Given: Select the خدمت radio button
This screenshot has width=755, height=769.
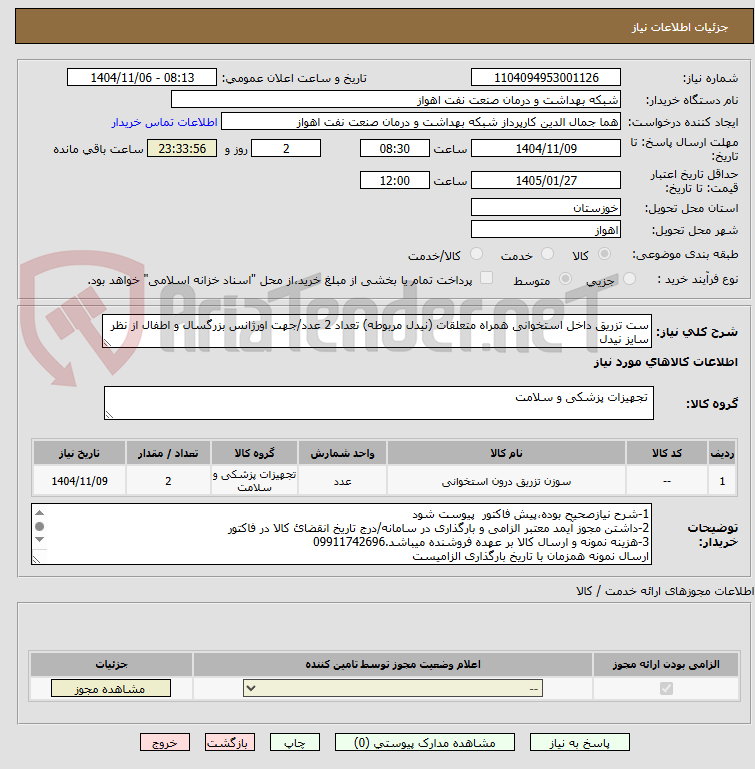Looking at the screenshot, I should coord(547,254).
